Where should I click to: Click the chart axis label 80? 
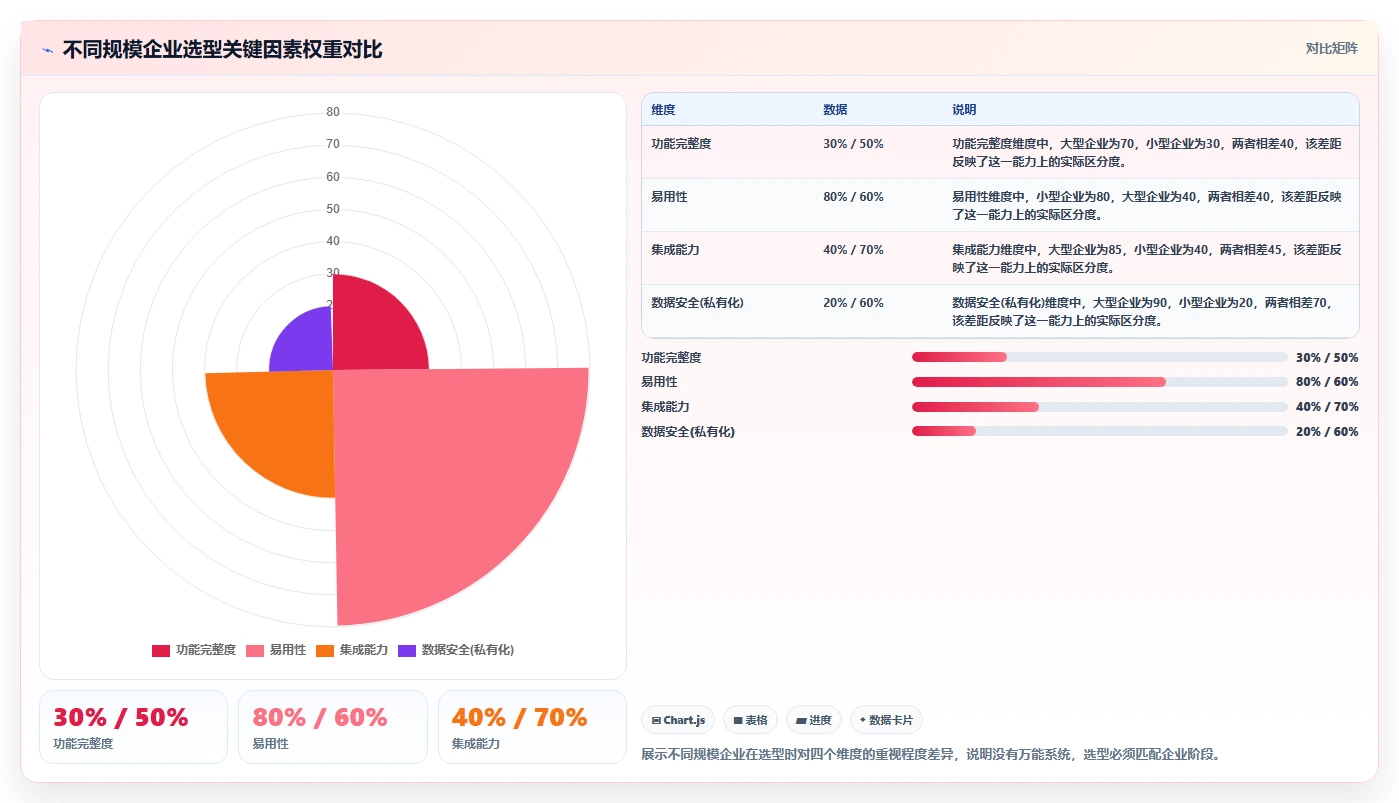(x=333, y=112)
